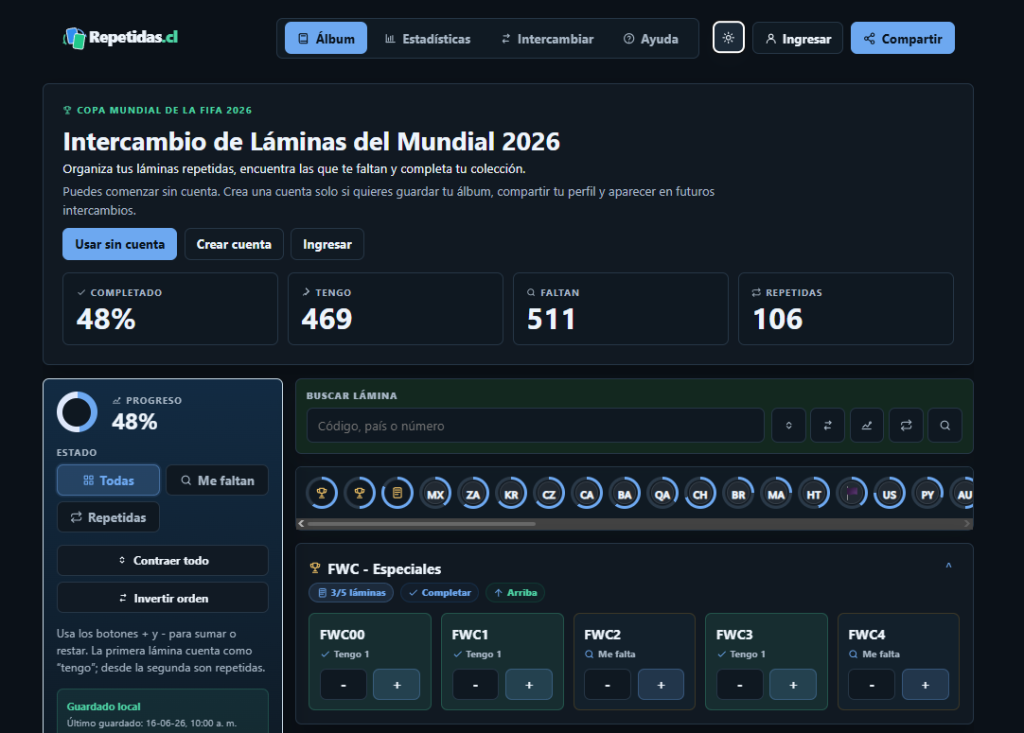Jump to the ZA team chip

[x=473, y=493]
